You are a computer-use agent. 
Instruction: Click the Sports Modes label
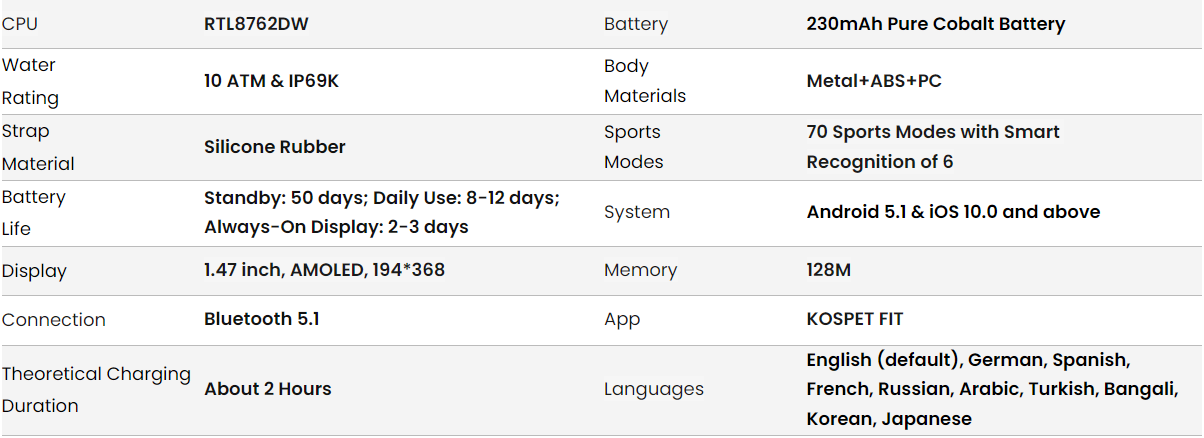point(633,146)
